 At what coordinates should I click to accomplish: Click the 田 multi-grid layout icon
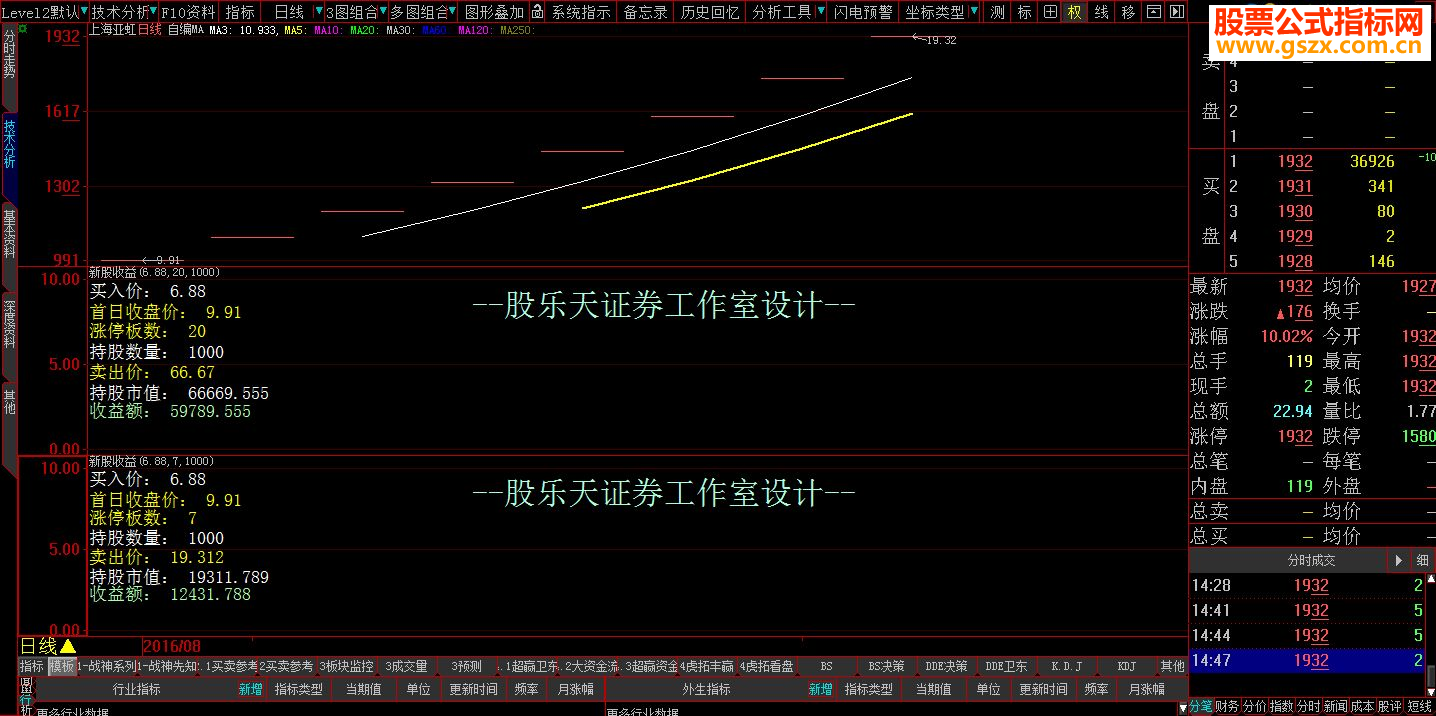[x=1049, y=10]
